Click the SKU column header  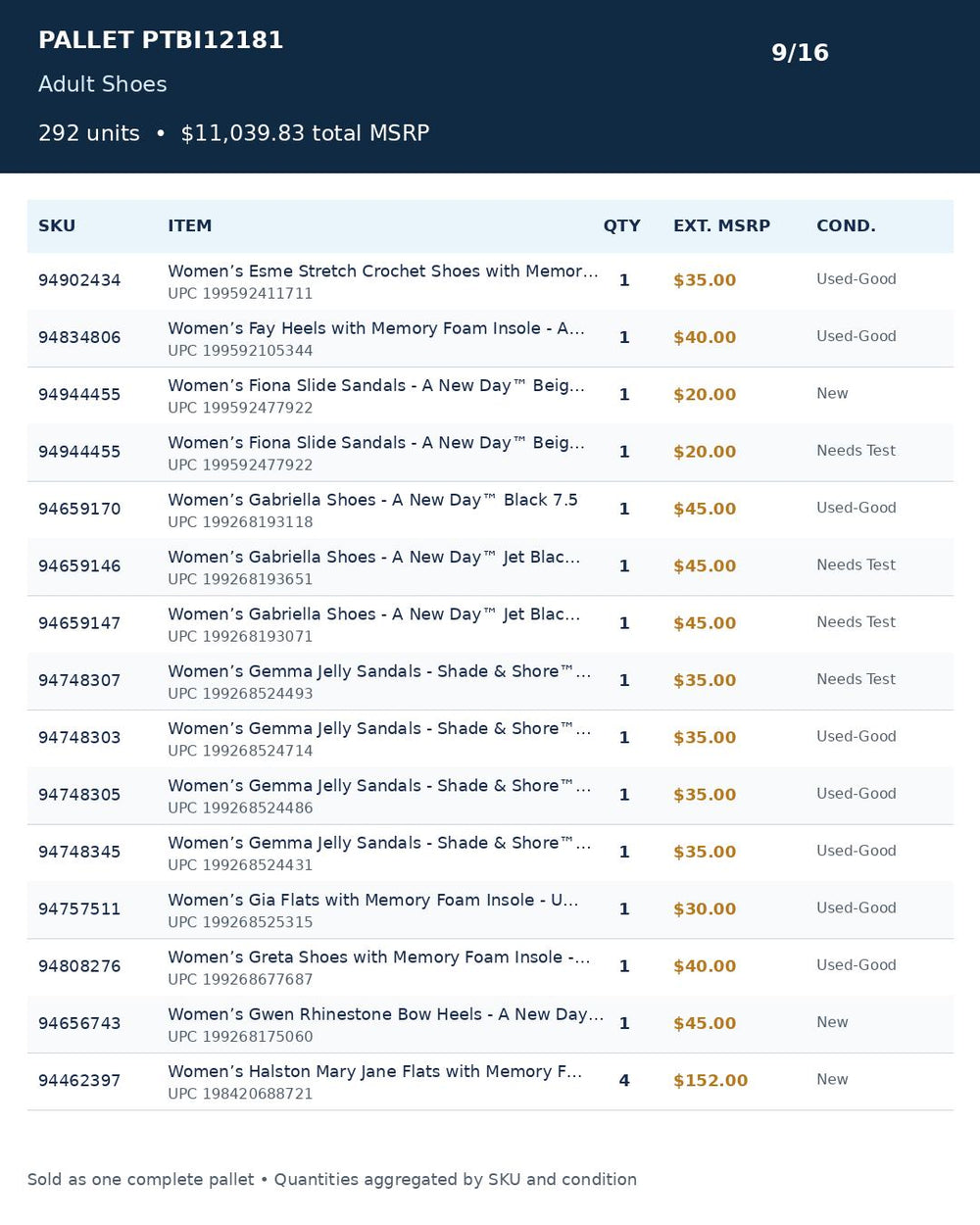click(57, 226)
